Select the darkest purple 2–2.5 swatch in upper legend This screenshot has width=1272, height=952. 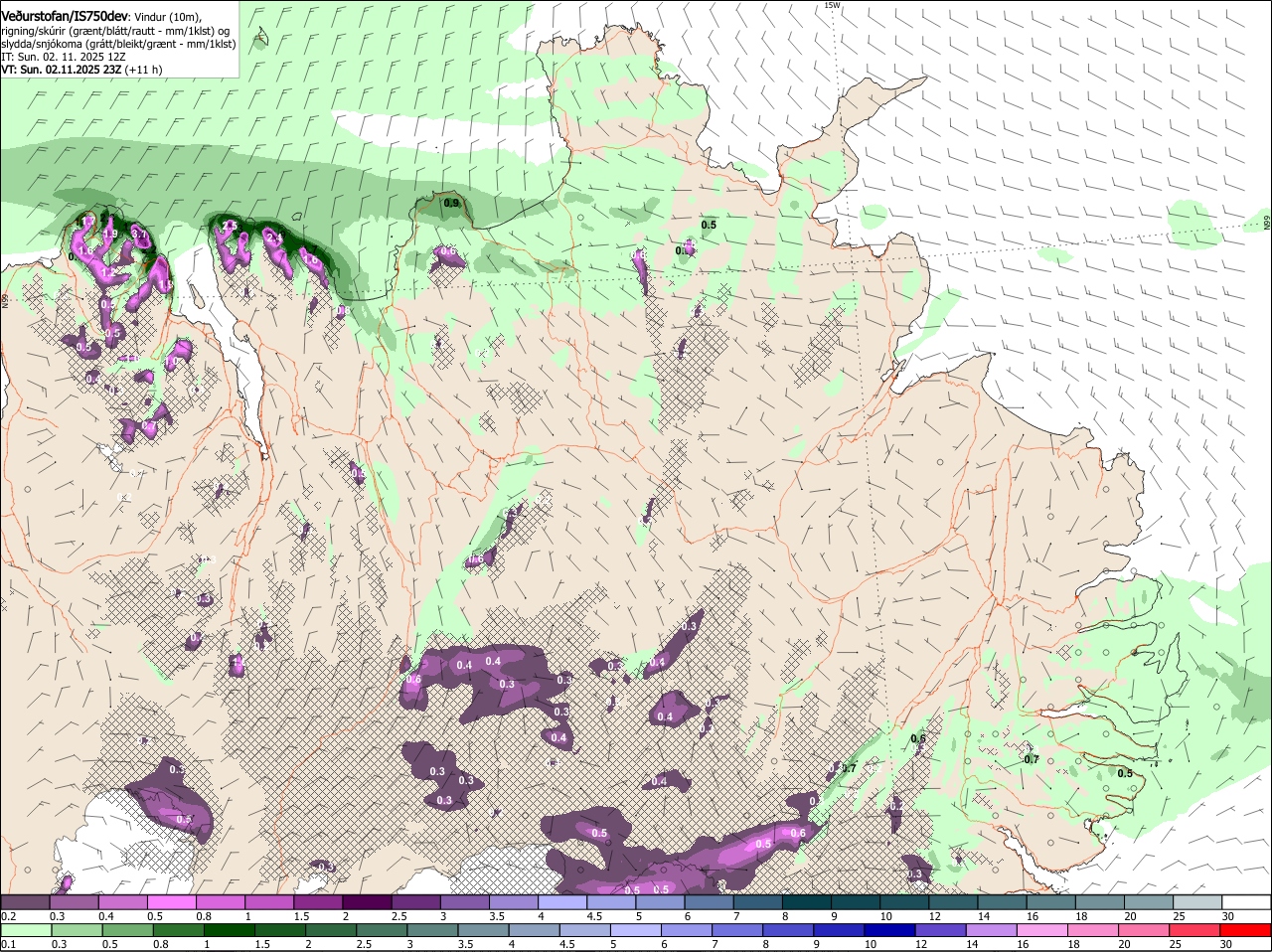[x=367, y=901]
